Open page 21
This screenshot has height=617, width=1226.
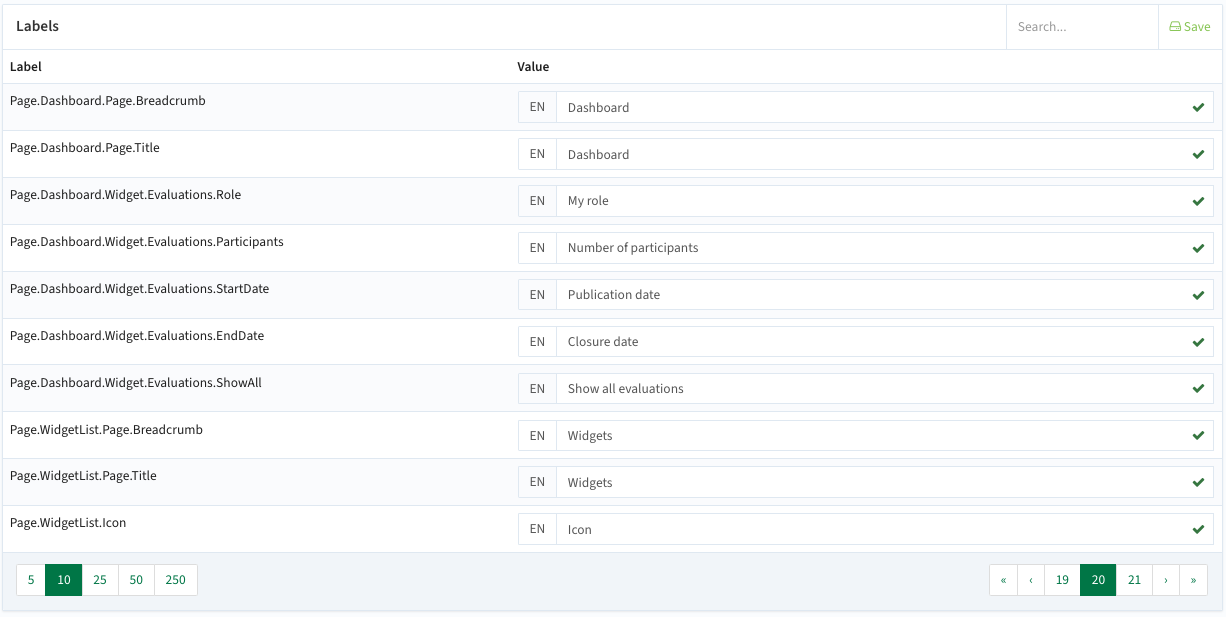click(1134, 580)
